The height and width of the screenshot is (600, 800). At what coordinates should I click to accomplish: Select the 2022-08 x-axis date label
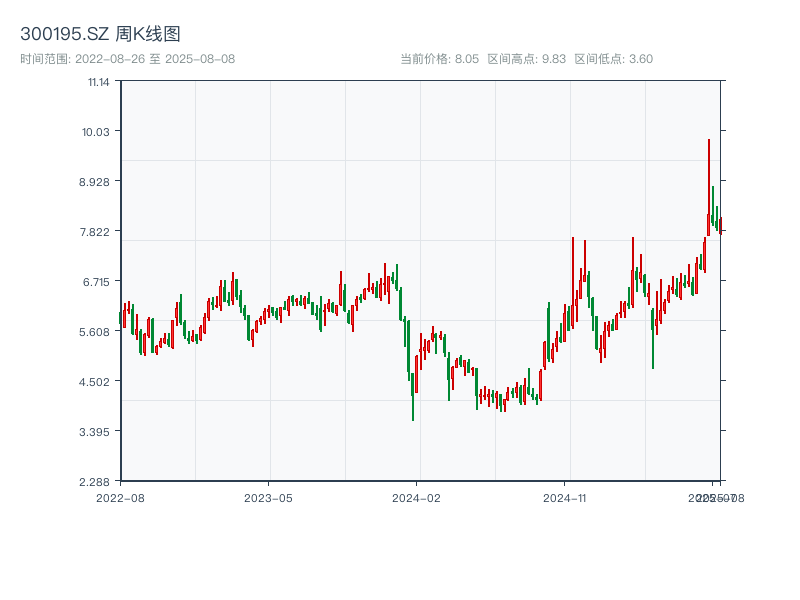click(120, 497)
